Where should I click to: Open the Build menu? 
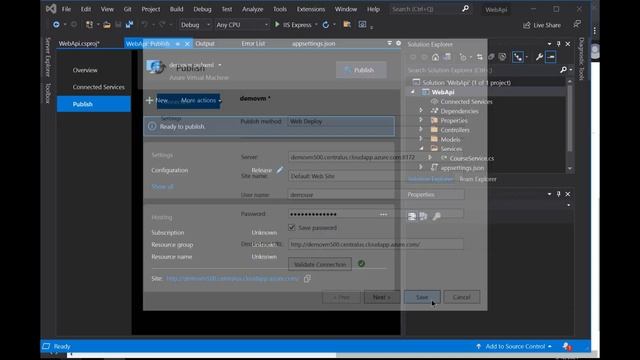pyautogui.click(x=176, y=9)
